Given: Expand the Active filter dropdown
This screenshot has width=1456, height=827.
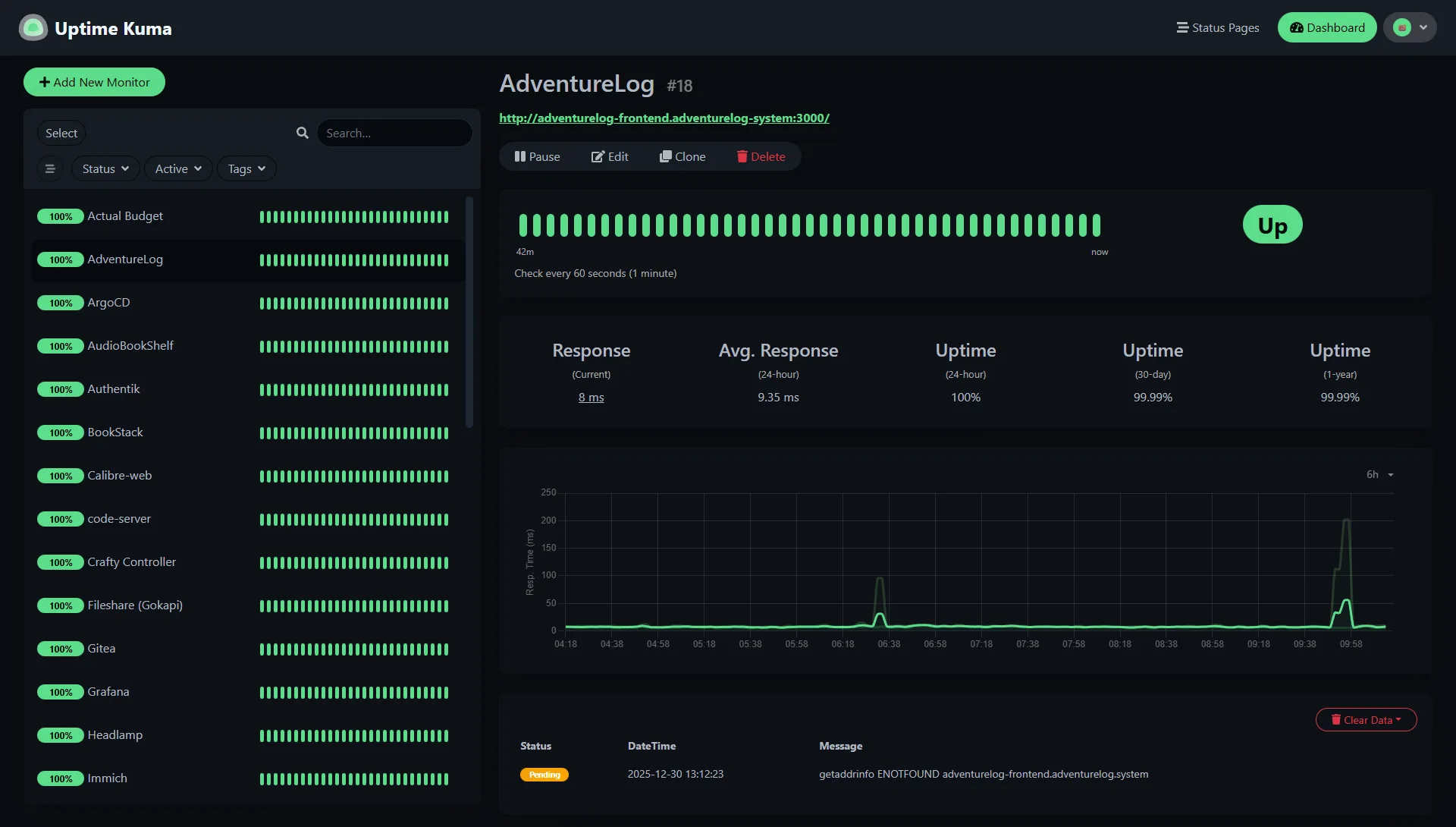Looking at the screenshot, I should click(x=178, y=168).
